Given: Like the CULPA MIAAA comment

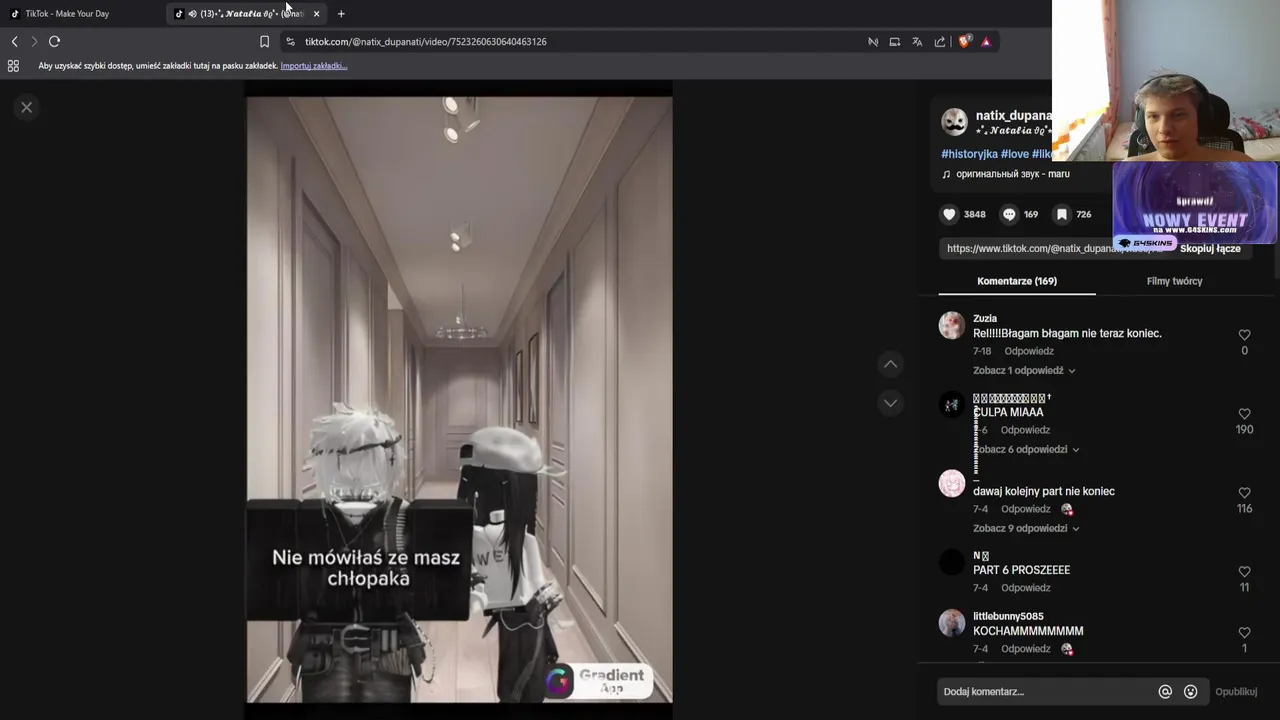Looking at the screenshot, I should click(1244, 414).
